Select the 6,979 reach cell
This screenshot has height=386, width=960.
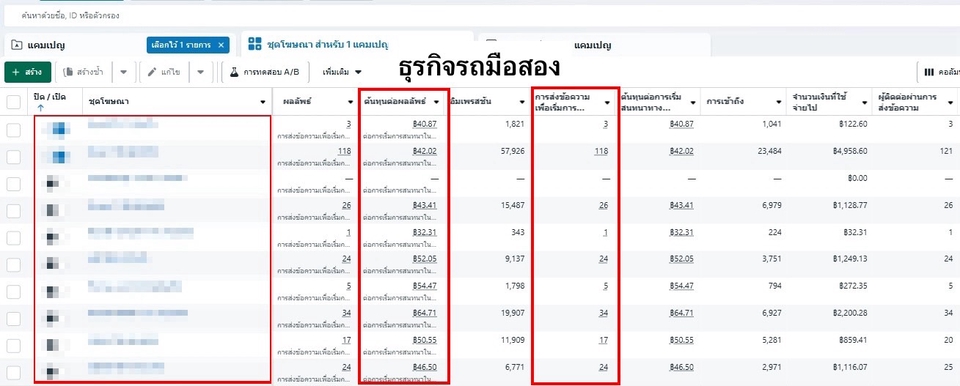tap(772, 205)
